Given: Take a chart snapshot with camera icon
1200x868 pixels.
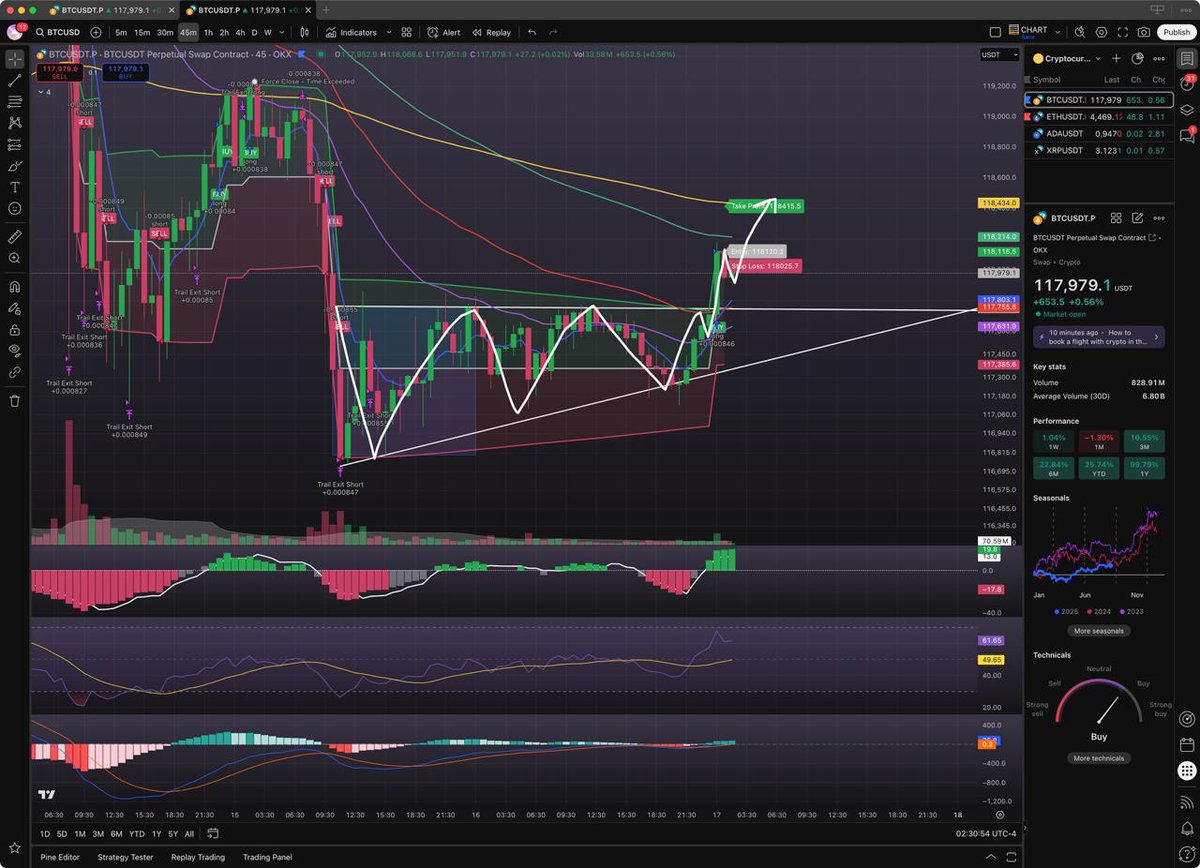Looking at the screenshot, I should pos(1143,32).
